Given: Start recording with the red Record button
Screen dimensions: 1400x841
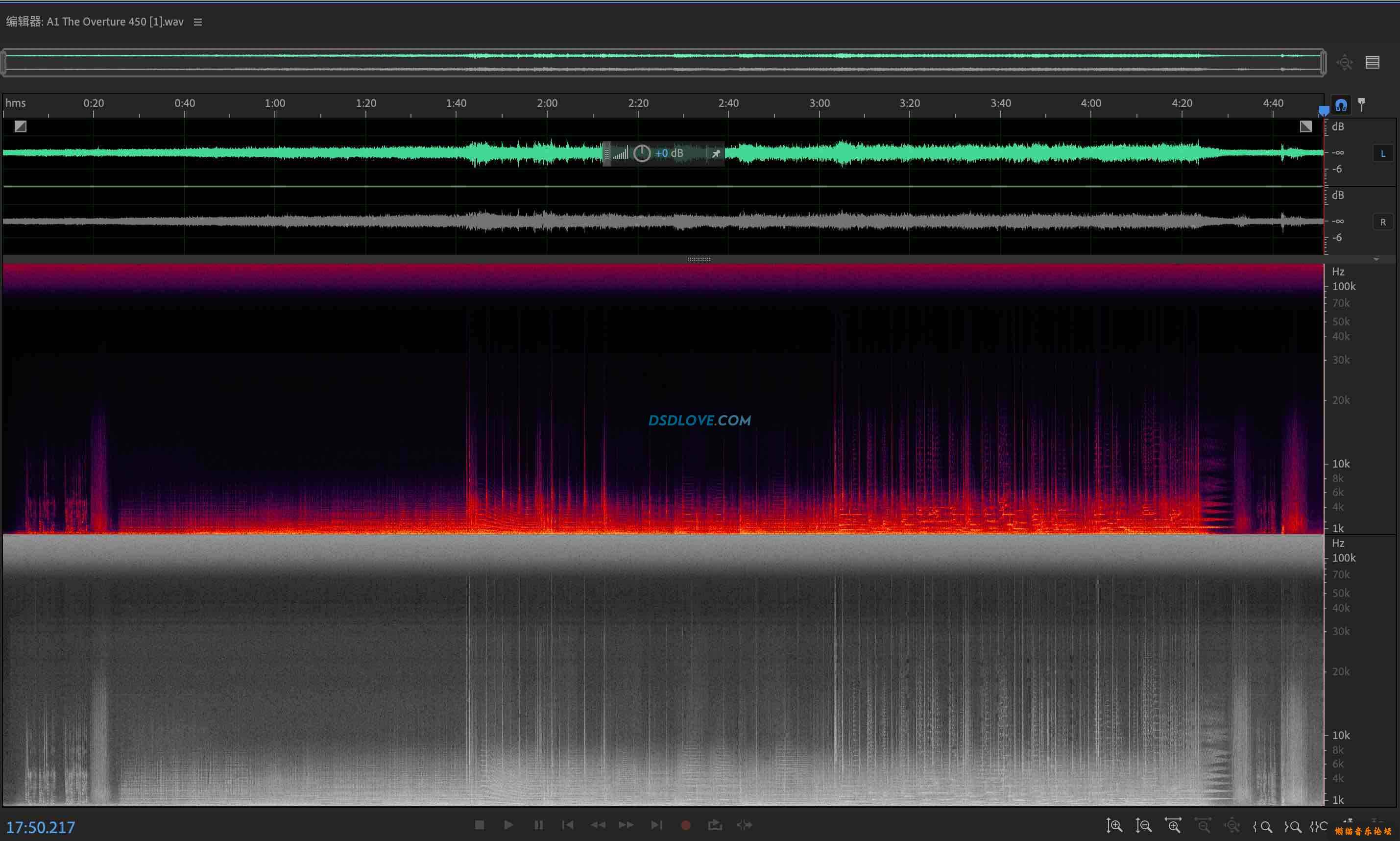Looking at the screenshot, I should [x=685, y=825].
